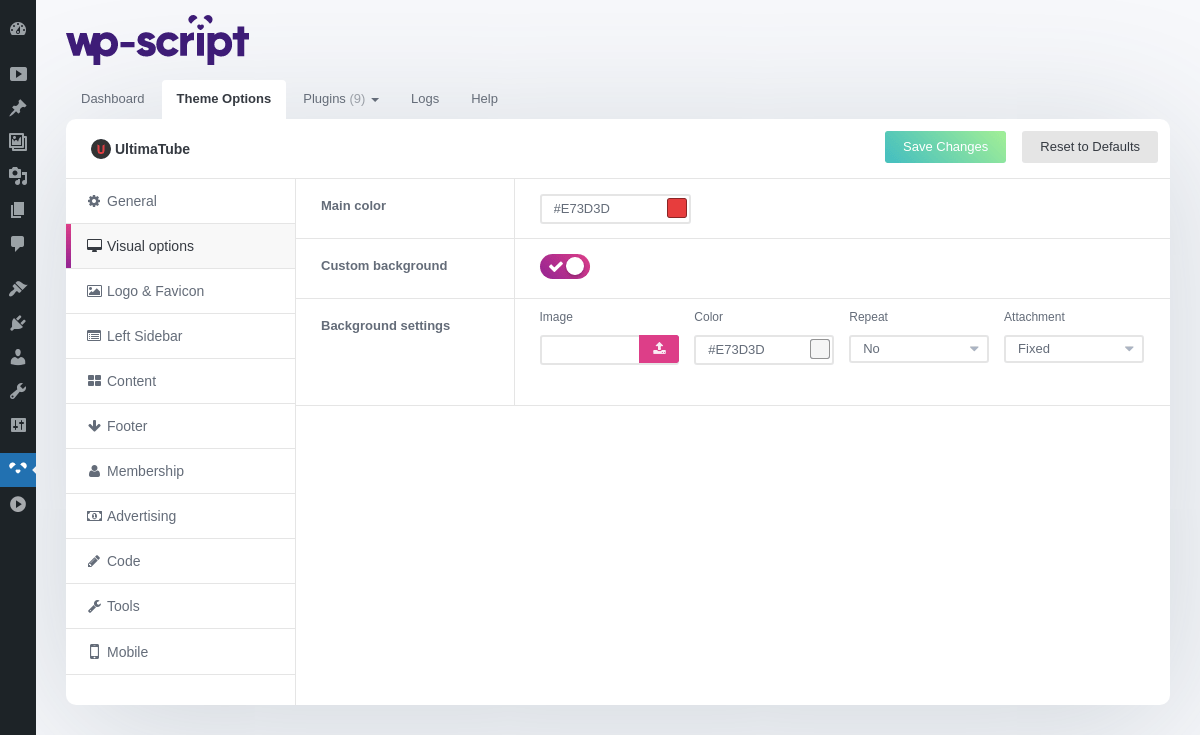
Task: Disable the Custom background toggle
Action: [x=565, y=266]
